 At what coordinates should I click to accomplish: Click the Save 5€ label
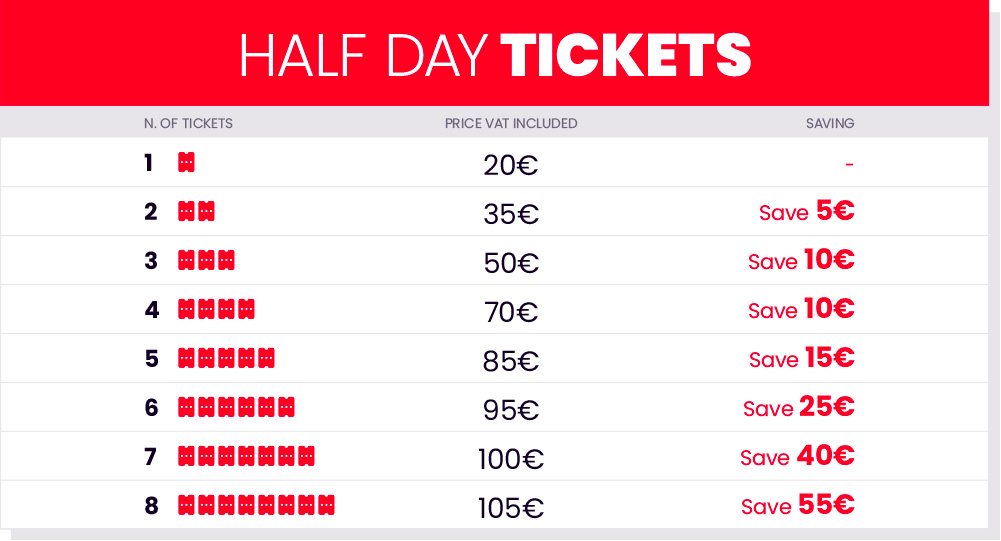point(807,211)
